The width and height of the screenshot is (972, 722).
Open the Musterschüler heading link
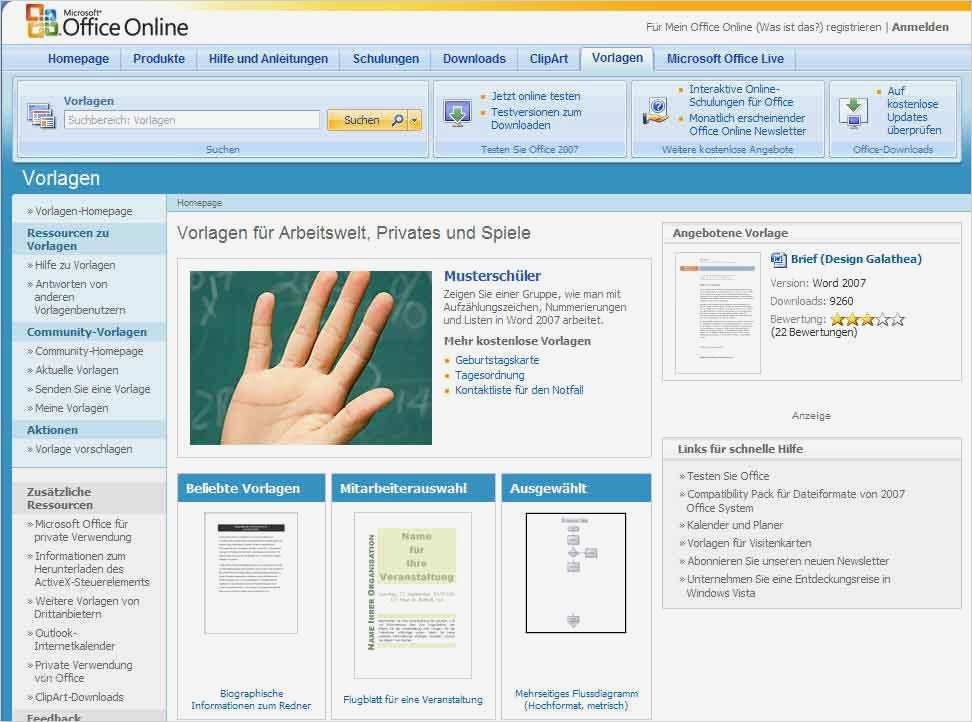pyautogui.click(x=492, y=276)
